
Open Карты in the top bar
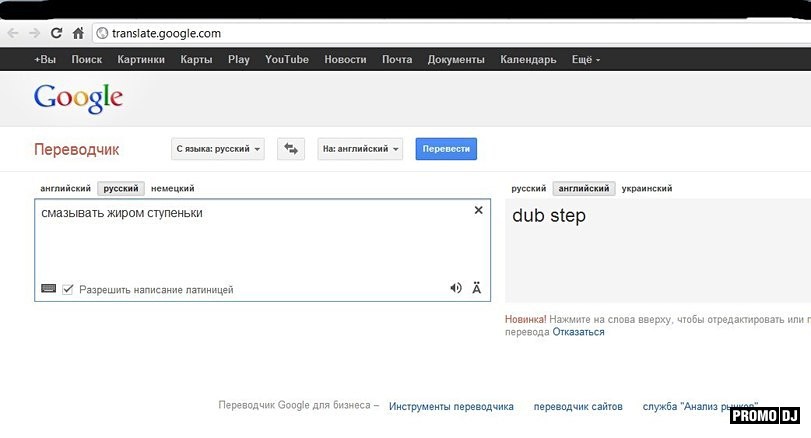tap(196, 59)
